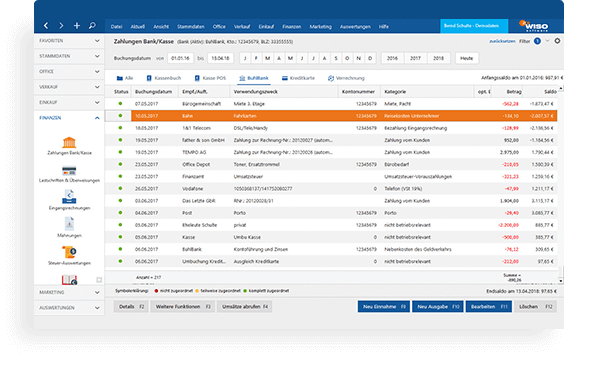600x392 pixels.
Task: Switch to the Kasse POS tab
Action: 210,78
